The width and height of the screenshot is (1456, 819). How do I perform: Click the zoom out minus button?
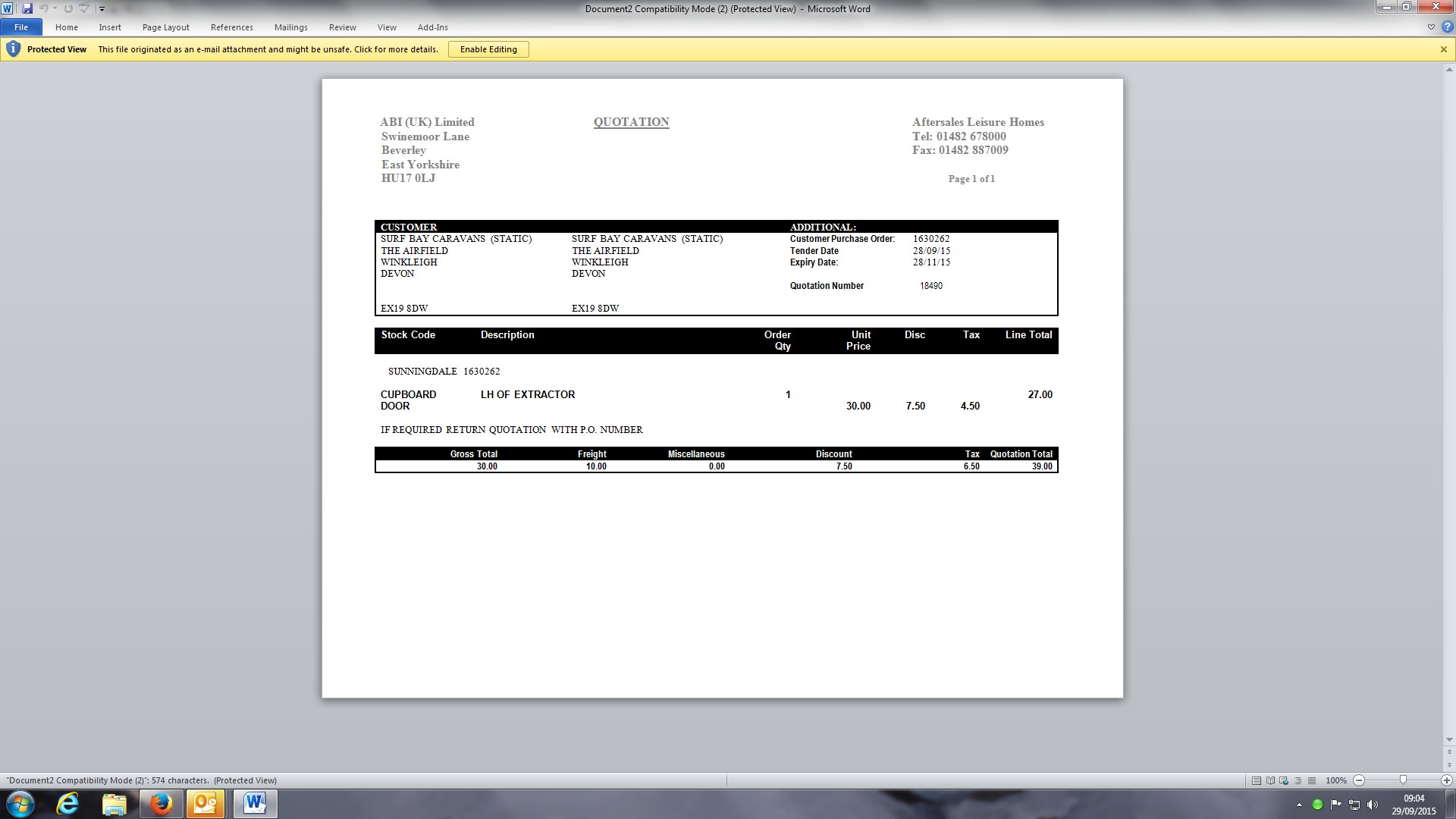click(x=1359, y=780)
